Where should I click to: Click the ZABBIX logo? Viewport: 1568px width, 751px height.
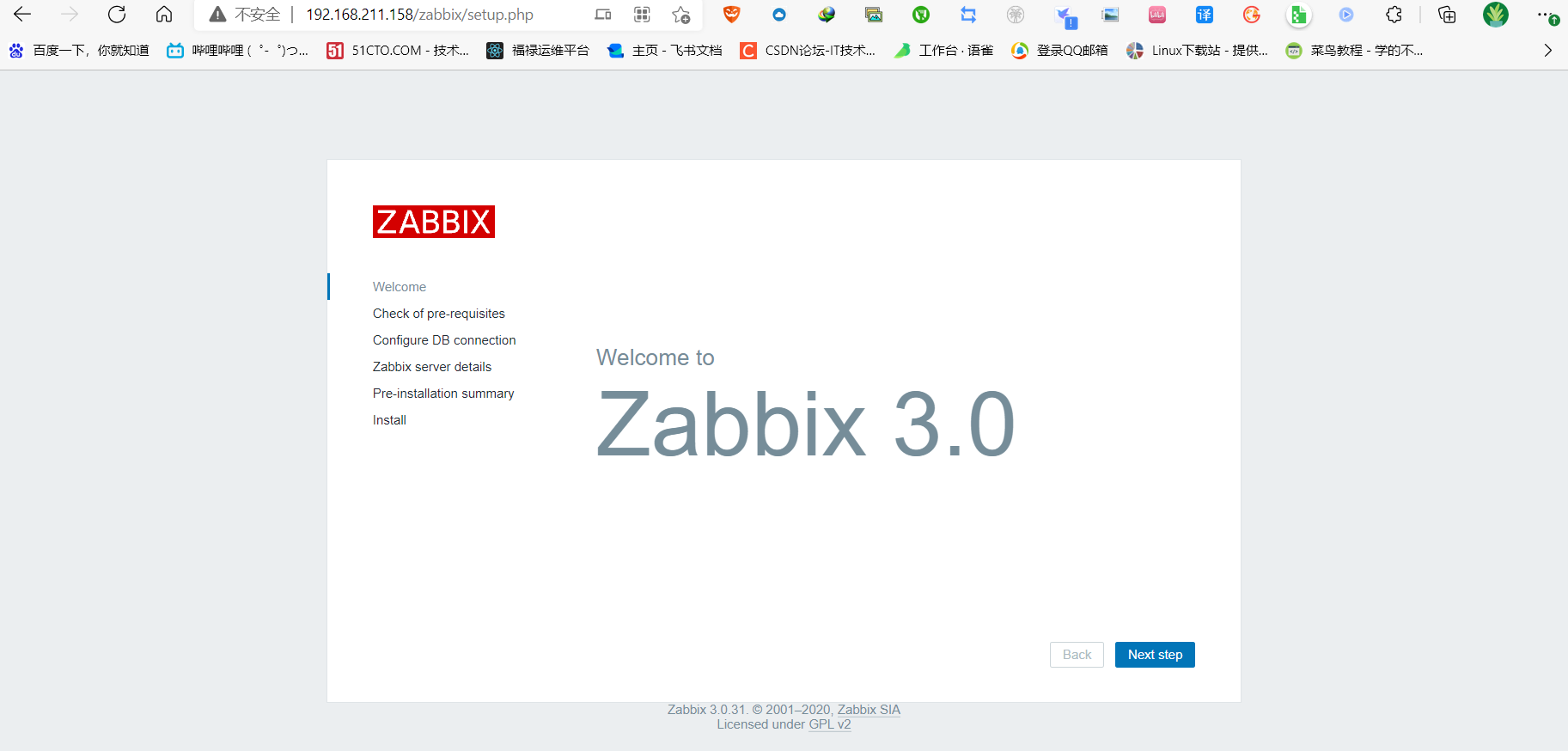tap(434, 222)
